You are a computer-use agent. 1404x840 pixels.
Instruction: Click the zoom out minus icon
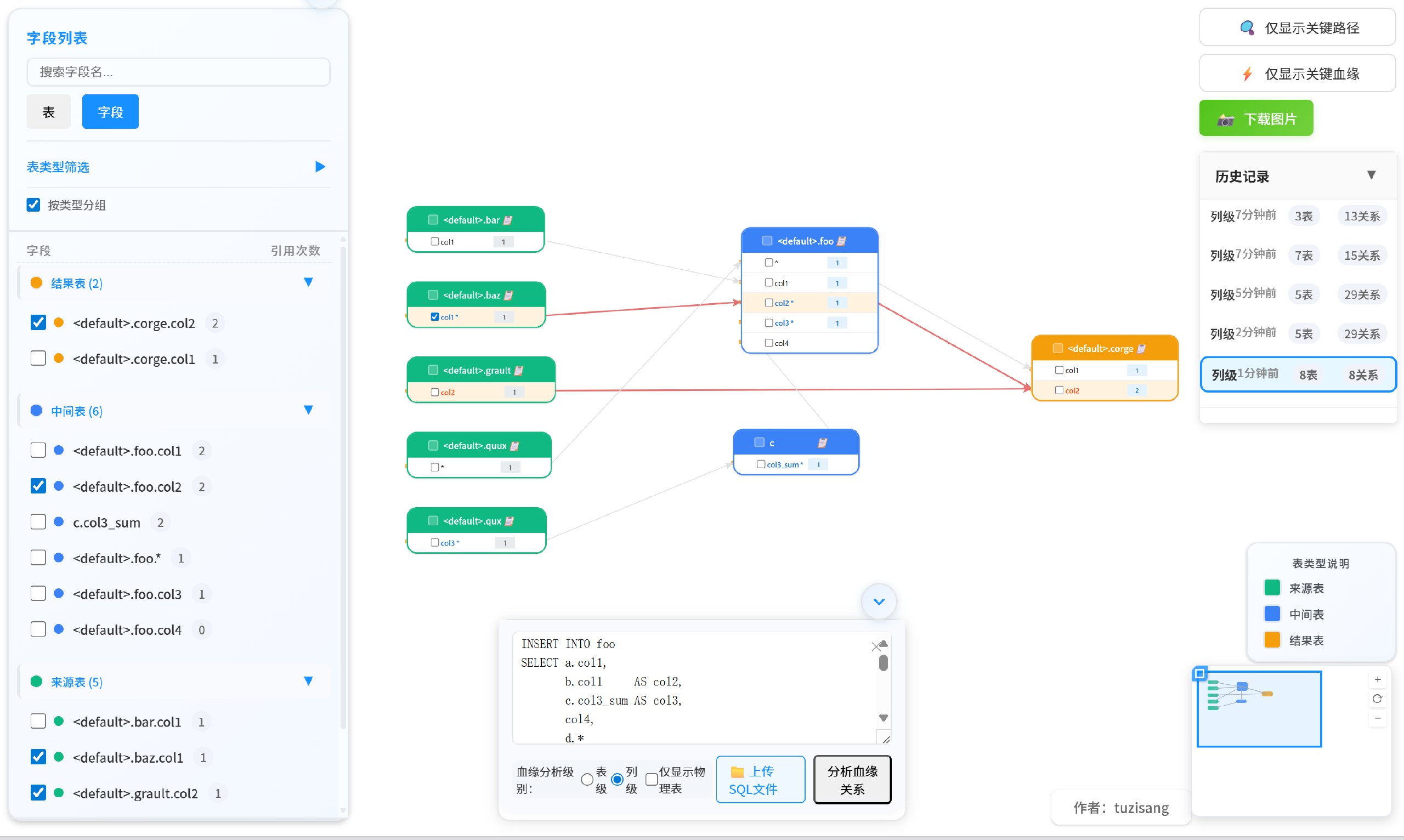tap(1377, 718)
